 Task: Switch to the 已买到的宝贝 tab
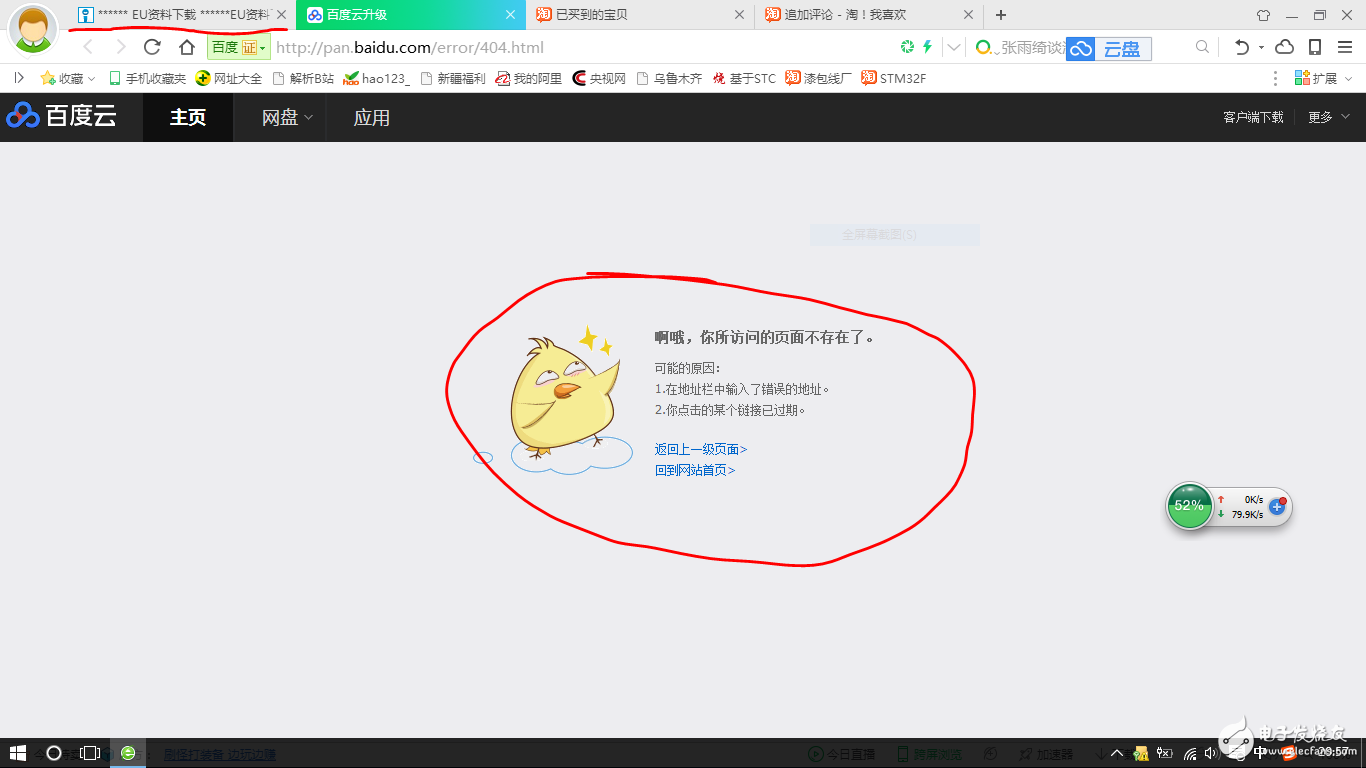(x=640, y=15)
